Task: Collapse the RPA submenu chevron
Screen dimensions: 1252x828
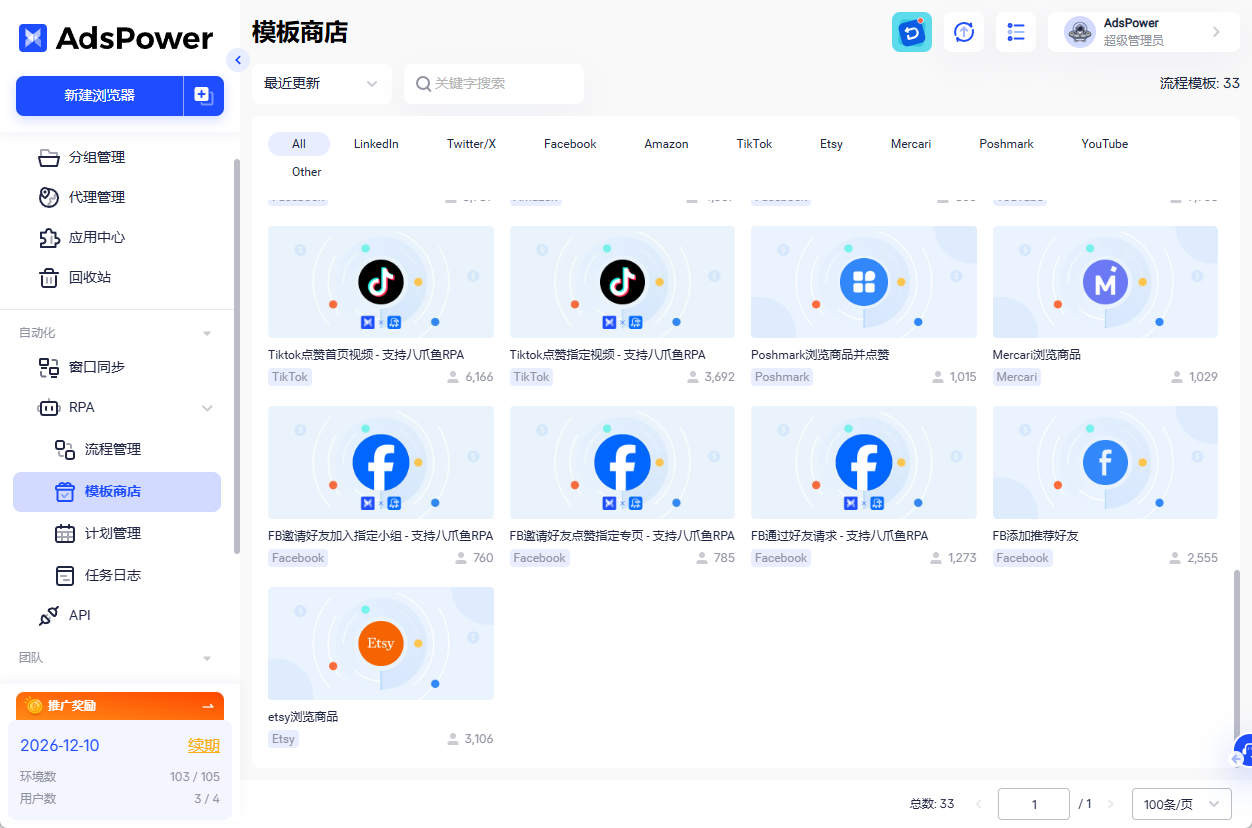Action: pos(207,408)
